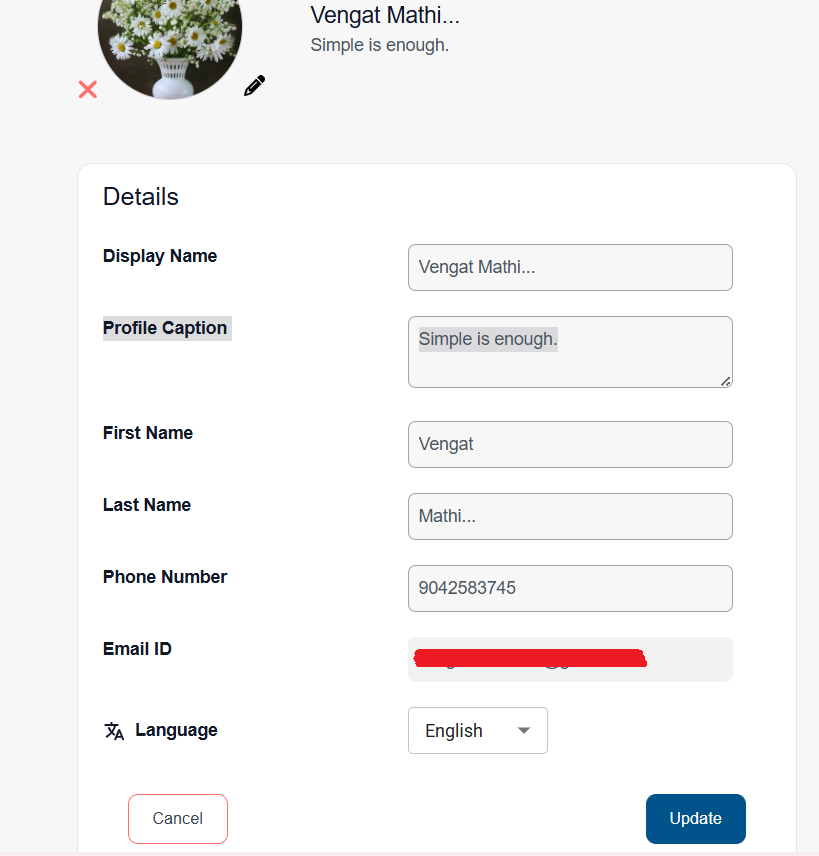Click inside the Profile Caption text area
This screenshot has height=856, width=819.
tap(570, 352)
